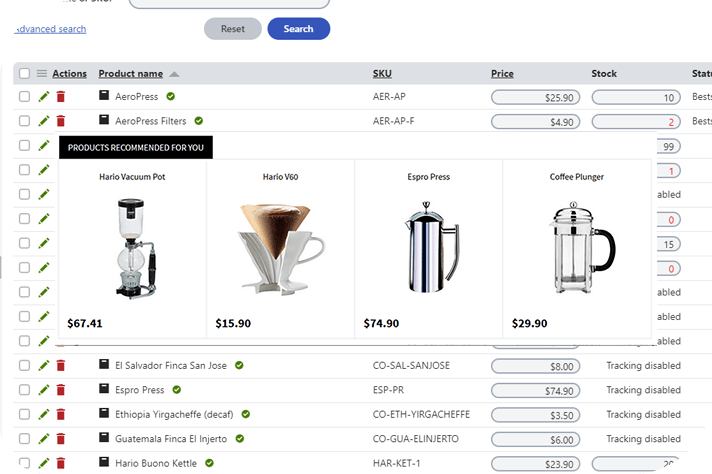Click pencil icon in row with stock 15
712x474 pixels.
click(x=44, y=244)
